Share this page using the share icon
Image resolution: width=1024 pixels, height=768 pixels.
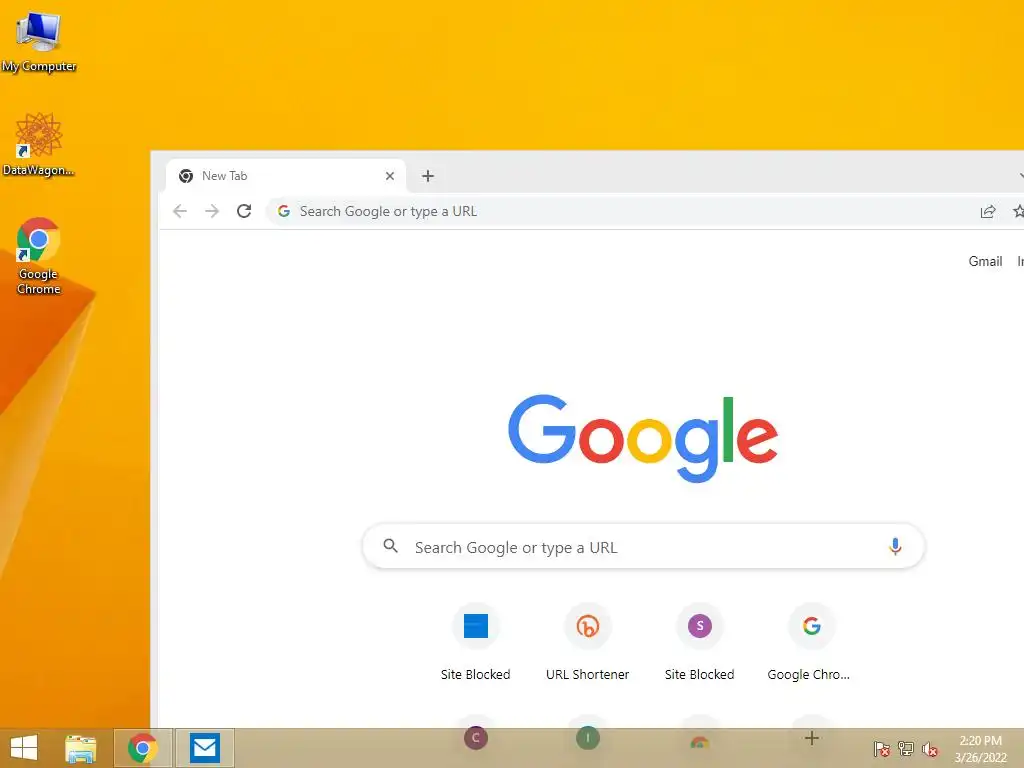pyautogui.click(x=988, y=211)
